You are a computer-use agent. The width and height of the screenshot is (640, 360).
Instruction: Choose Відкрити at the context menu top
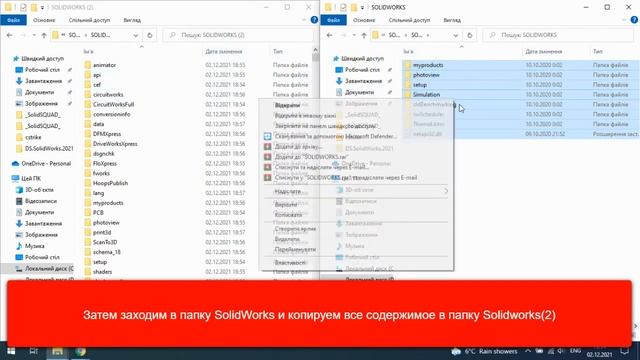[287, 105]
